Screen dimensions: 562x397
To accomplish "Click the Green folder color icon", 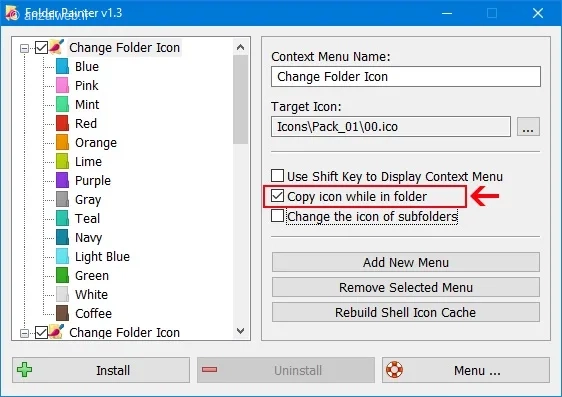I will click(62, 275).
